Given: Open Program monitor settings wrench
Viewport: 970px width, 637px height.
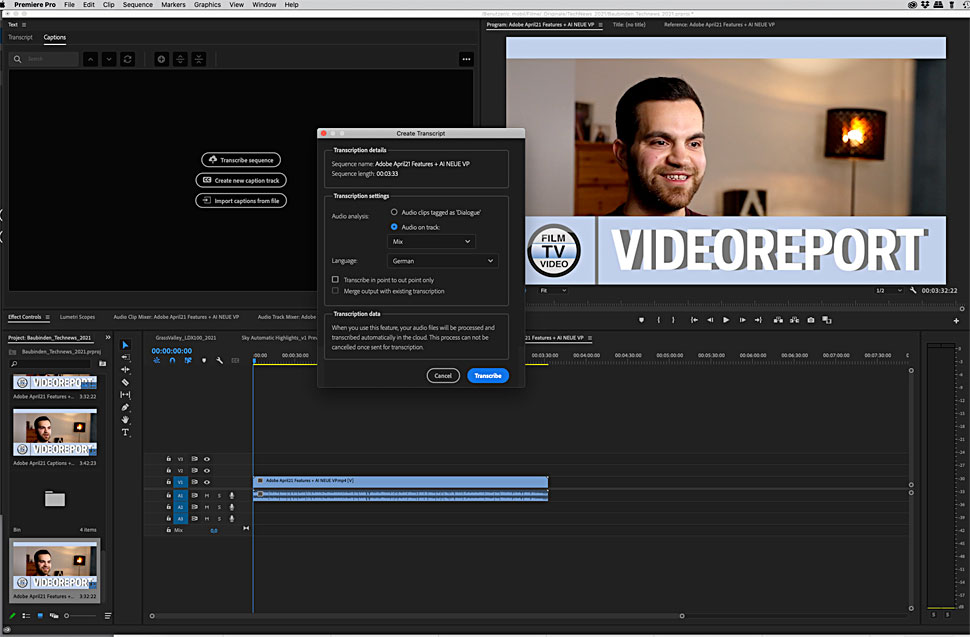Looking at the screenshot, I should pos(912,290).
